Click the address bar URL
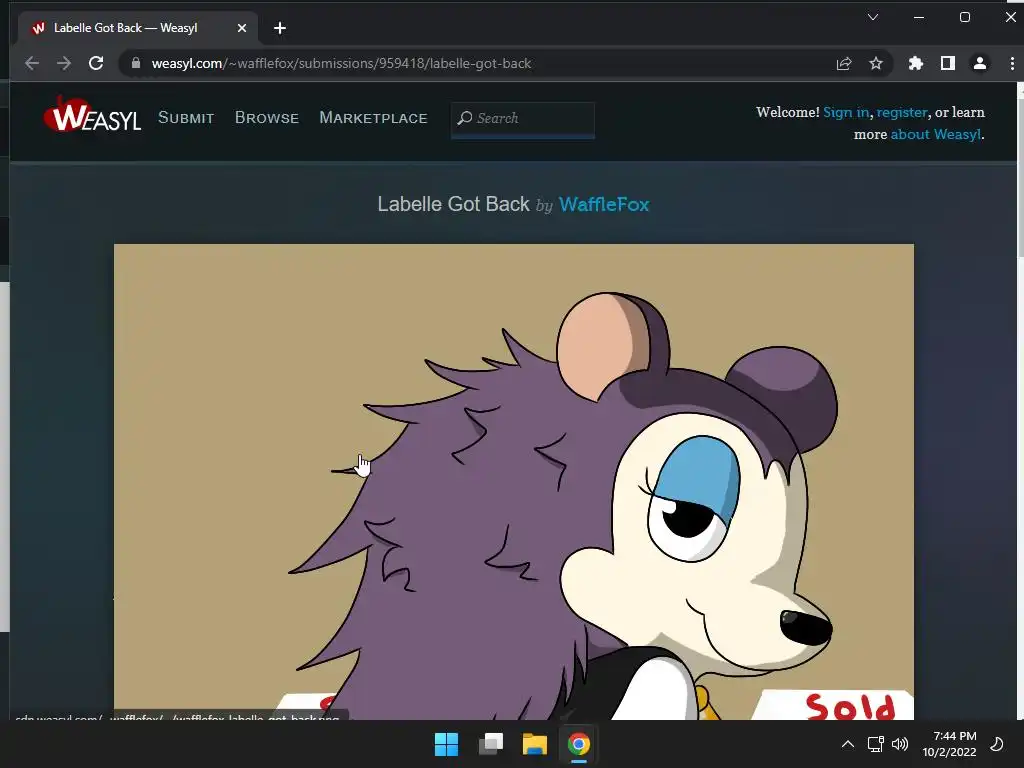This screenshot has height=768, width=1024. tap(342, 63)
